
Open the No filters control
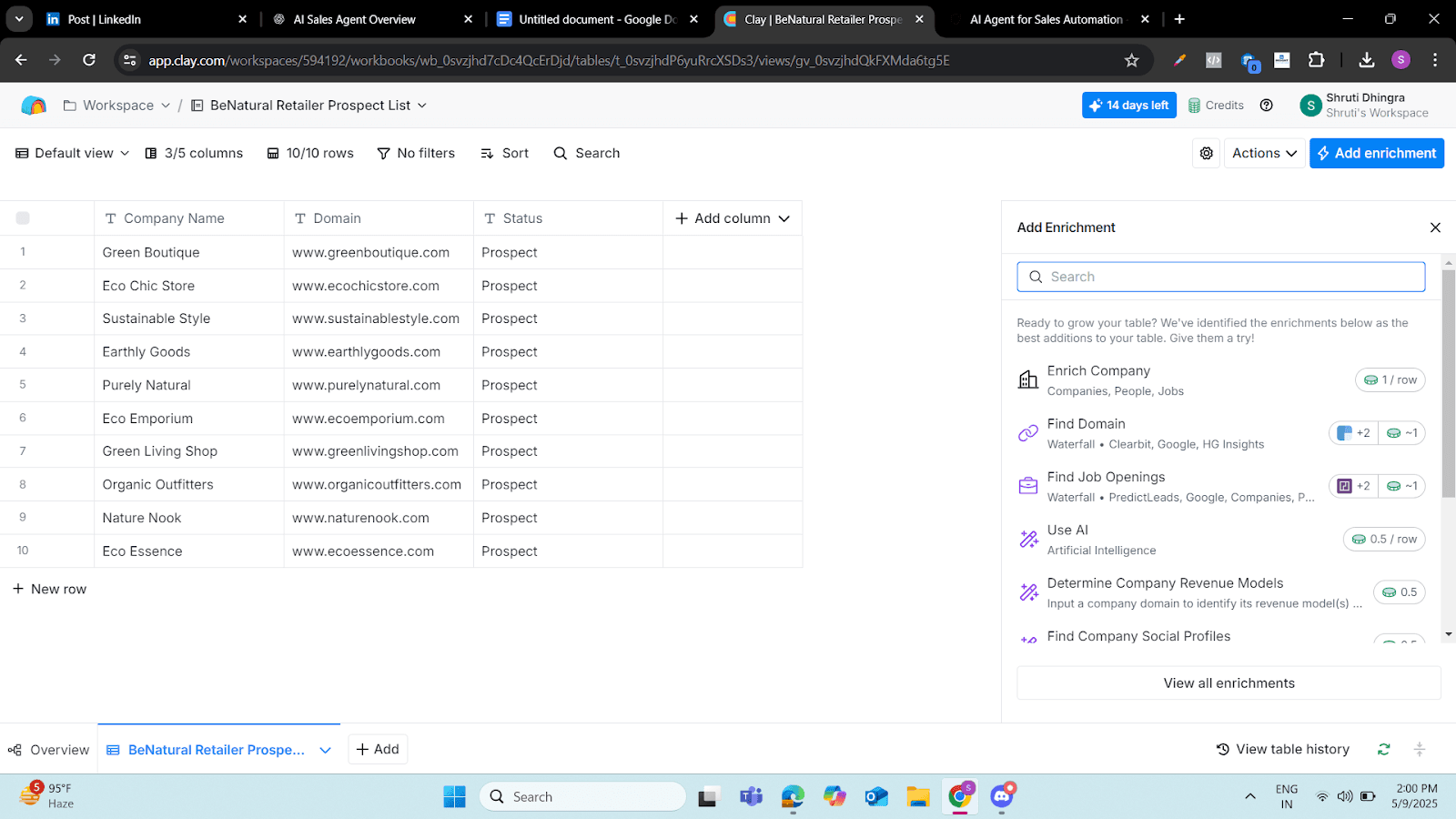[416, 154]
